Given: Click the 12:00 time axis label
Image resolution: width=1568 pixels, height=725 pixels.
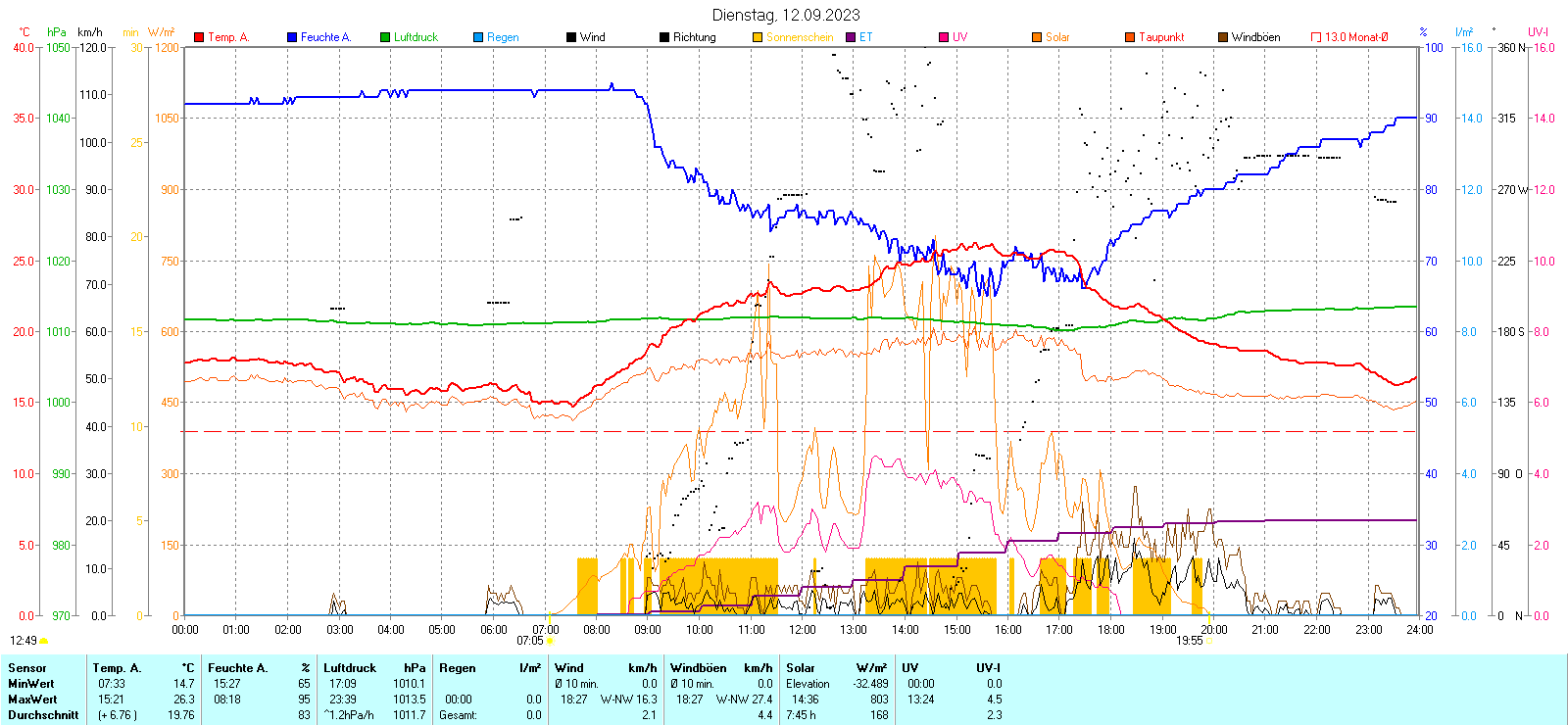Looking at the screenshot, I should pyautogui.click(x=803, y=629).
